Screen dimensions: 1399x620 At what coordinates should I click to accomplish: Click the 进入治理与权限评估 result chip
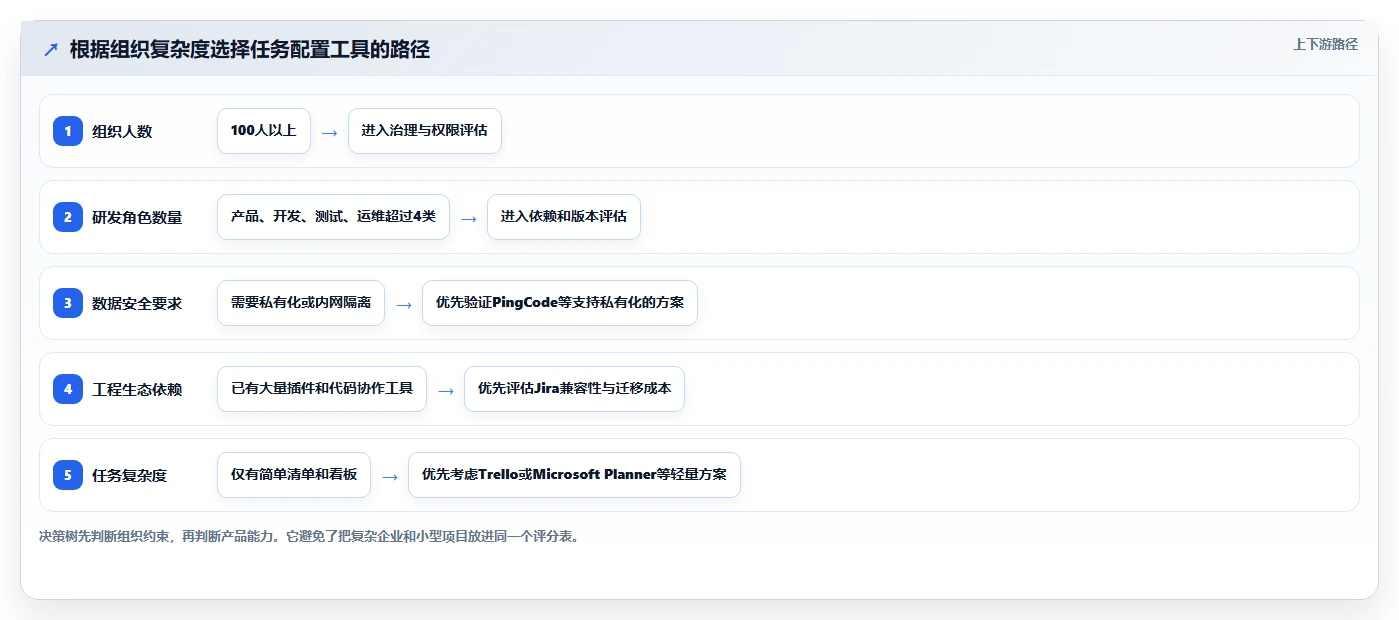pyautogui.click(x=425, y=131)
